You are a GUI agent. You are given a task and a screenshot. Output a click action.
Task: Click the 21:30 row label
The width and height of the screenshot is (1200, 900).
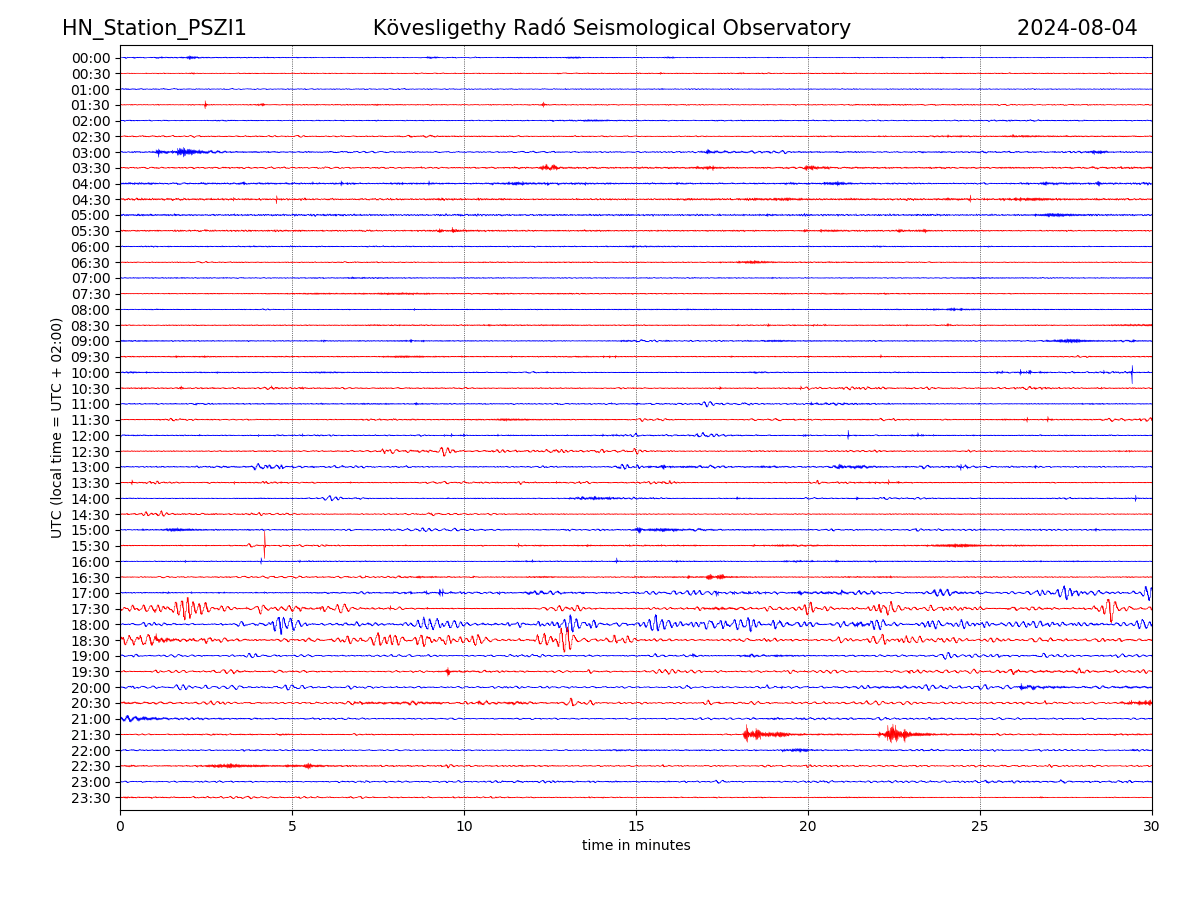tap(91, 735)
